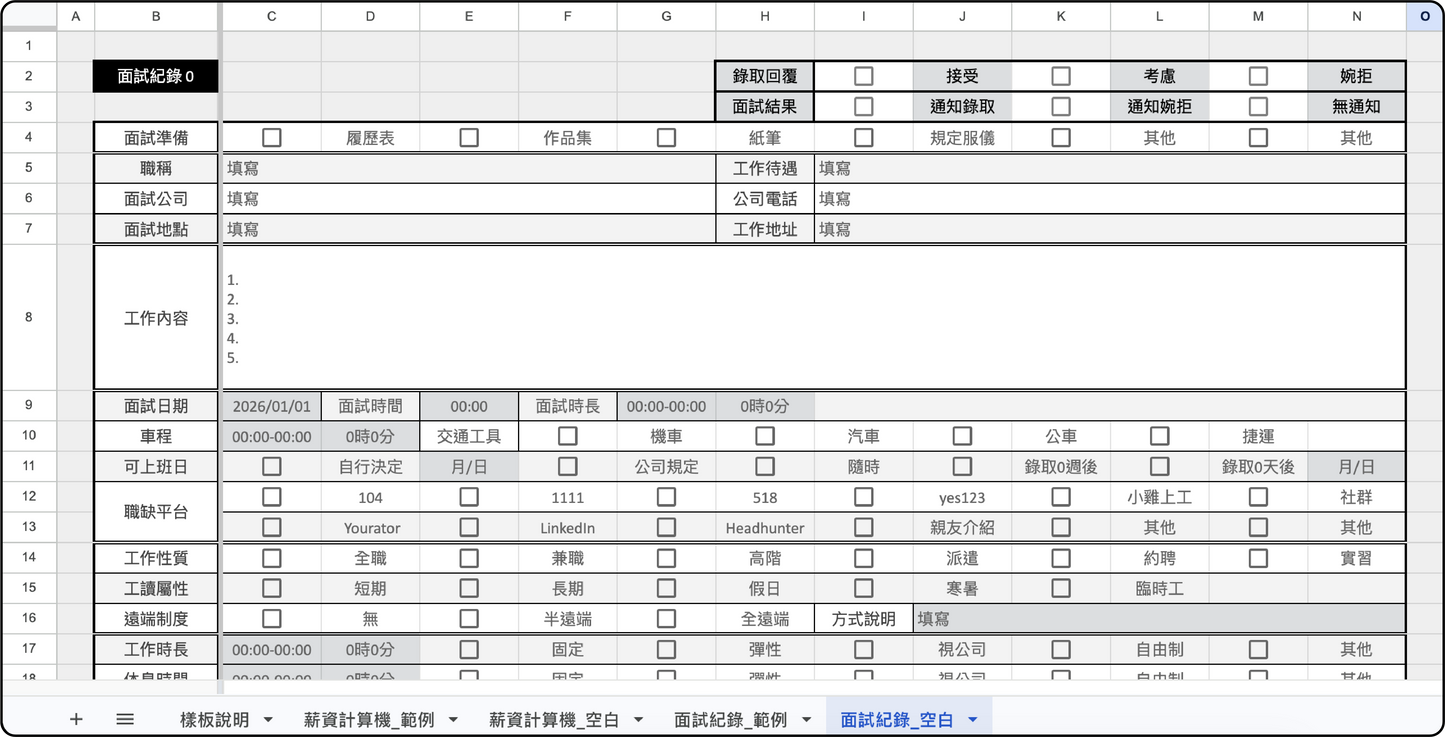Select the 公司電話 填寫 input cell

click(1110, 199)
